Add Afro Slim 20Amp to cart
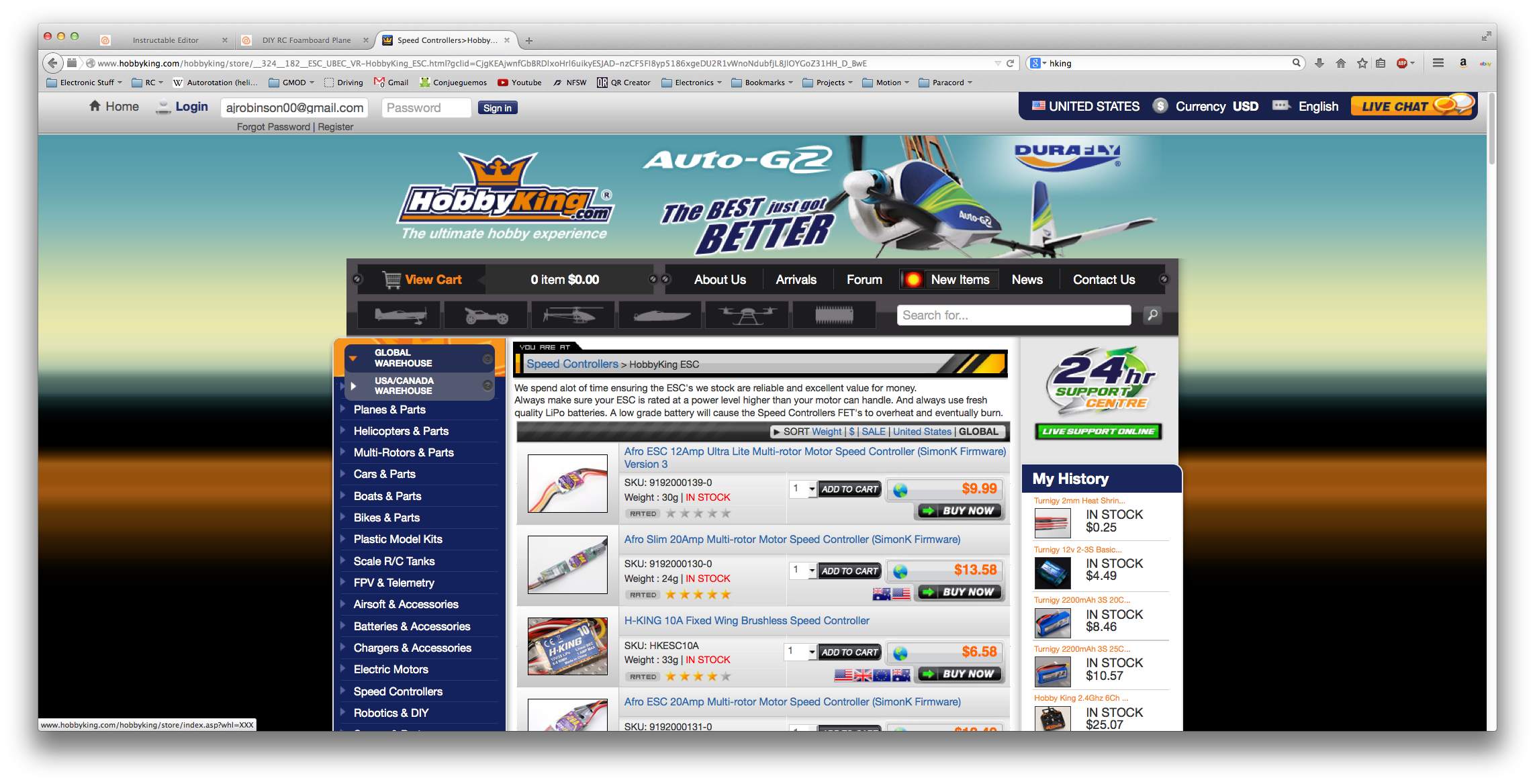The width and height of the screenshot is (1535, 784). coord(849,571)
